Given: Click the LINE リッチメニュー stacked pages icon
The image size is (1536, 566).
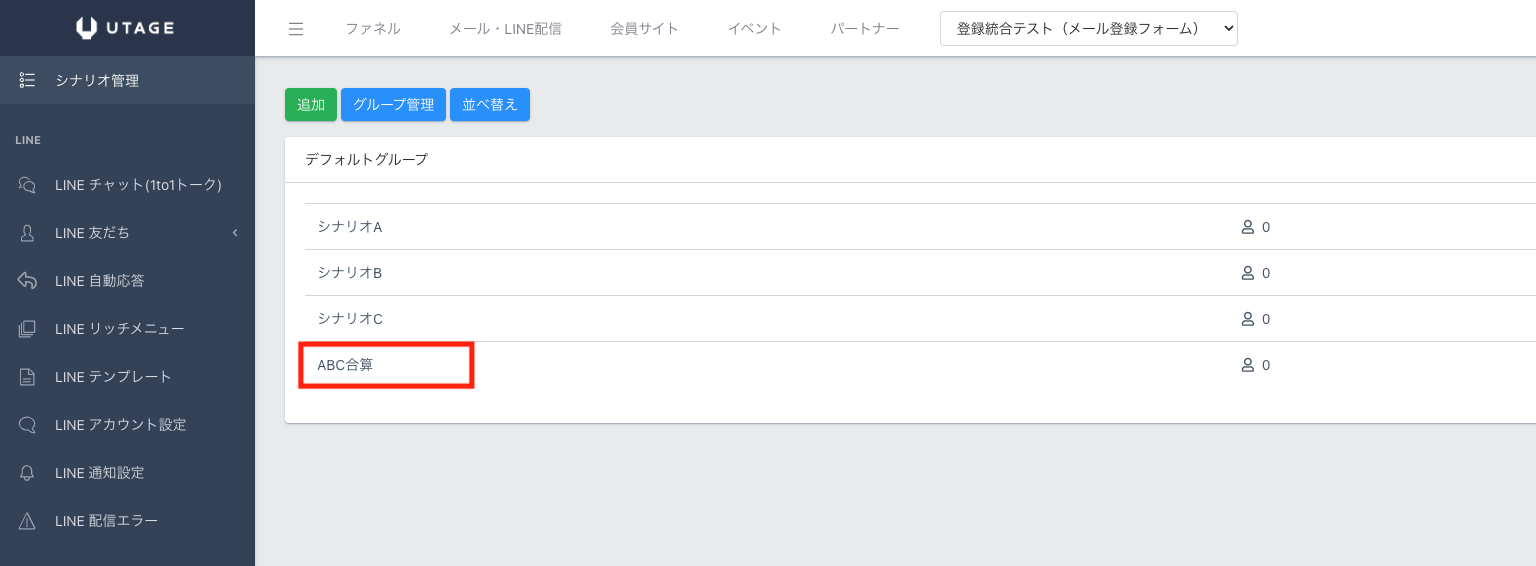Looking at the screenshot, I should (x=28, y=329).
